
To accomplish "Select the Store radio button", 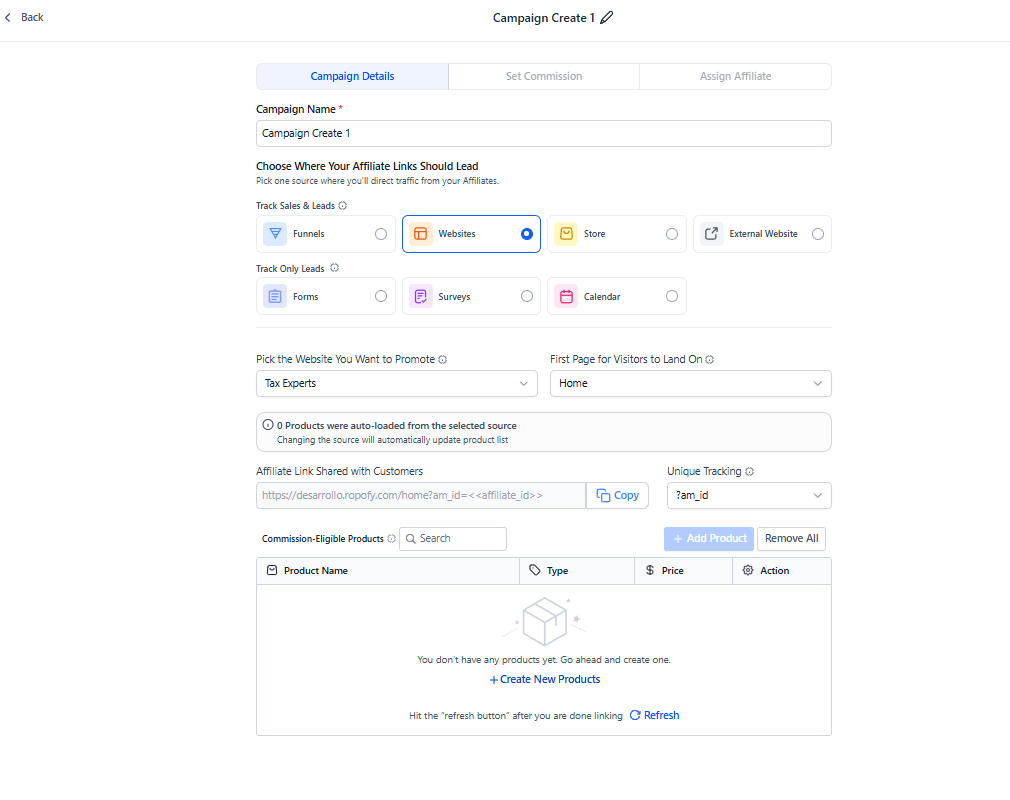I will 672,234.
